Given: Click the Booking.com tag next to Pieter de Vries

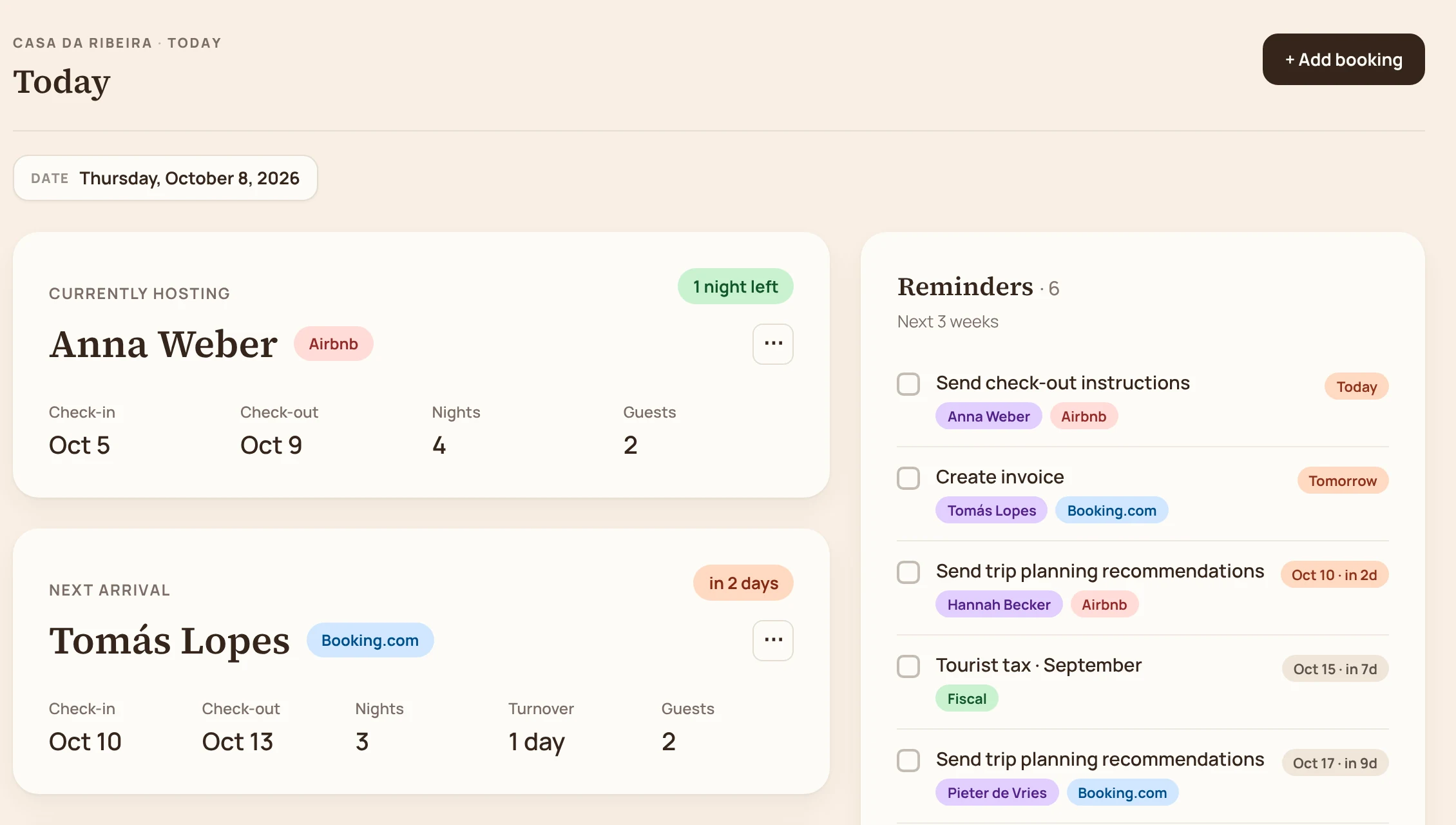Looking at the screenshot, I should (1122, 793).
